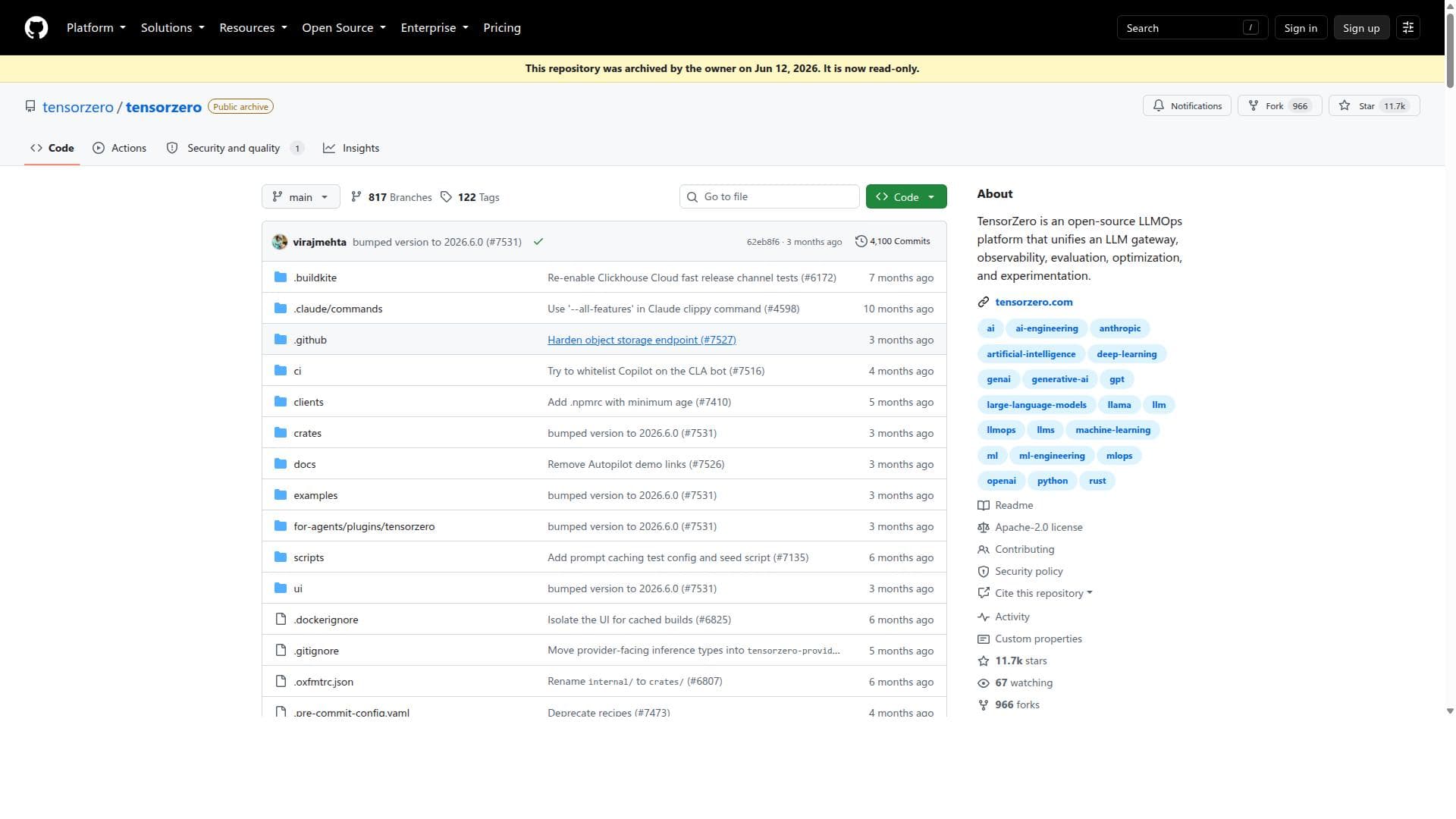Open the Harden object storage endpoint commit
1456x819 pixels.
[x=642, y=340]
